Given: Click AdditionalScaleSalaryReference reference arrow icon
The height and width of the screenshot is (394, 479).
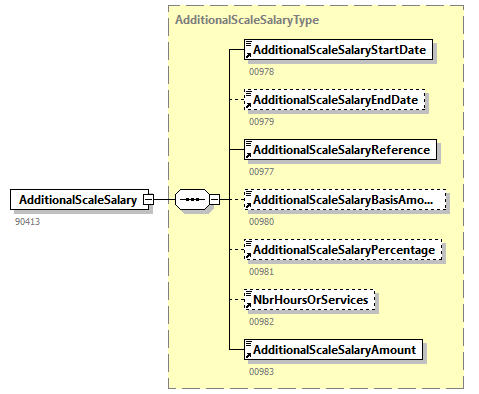Looking at the screenshot, I should coord(248,155).
